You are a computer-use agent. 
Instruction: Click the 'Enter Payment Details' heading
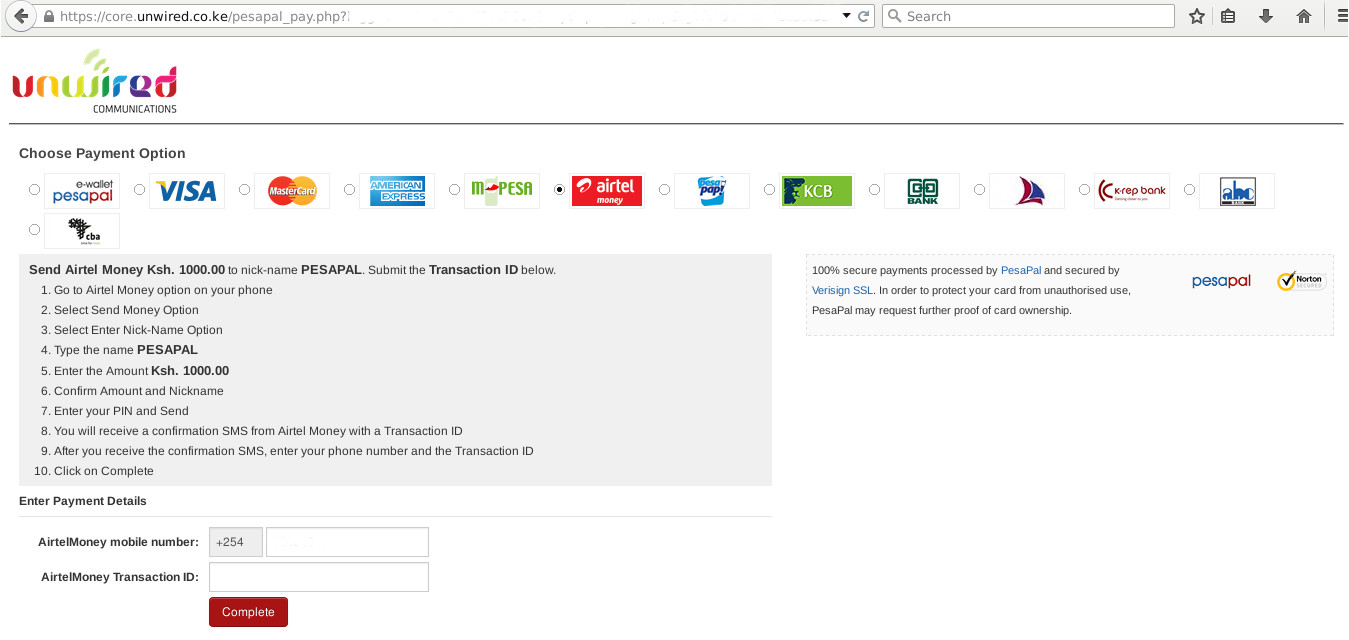tap(83, 501)
